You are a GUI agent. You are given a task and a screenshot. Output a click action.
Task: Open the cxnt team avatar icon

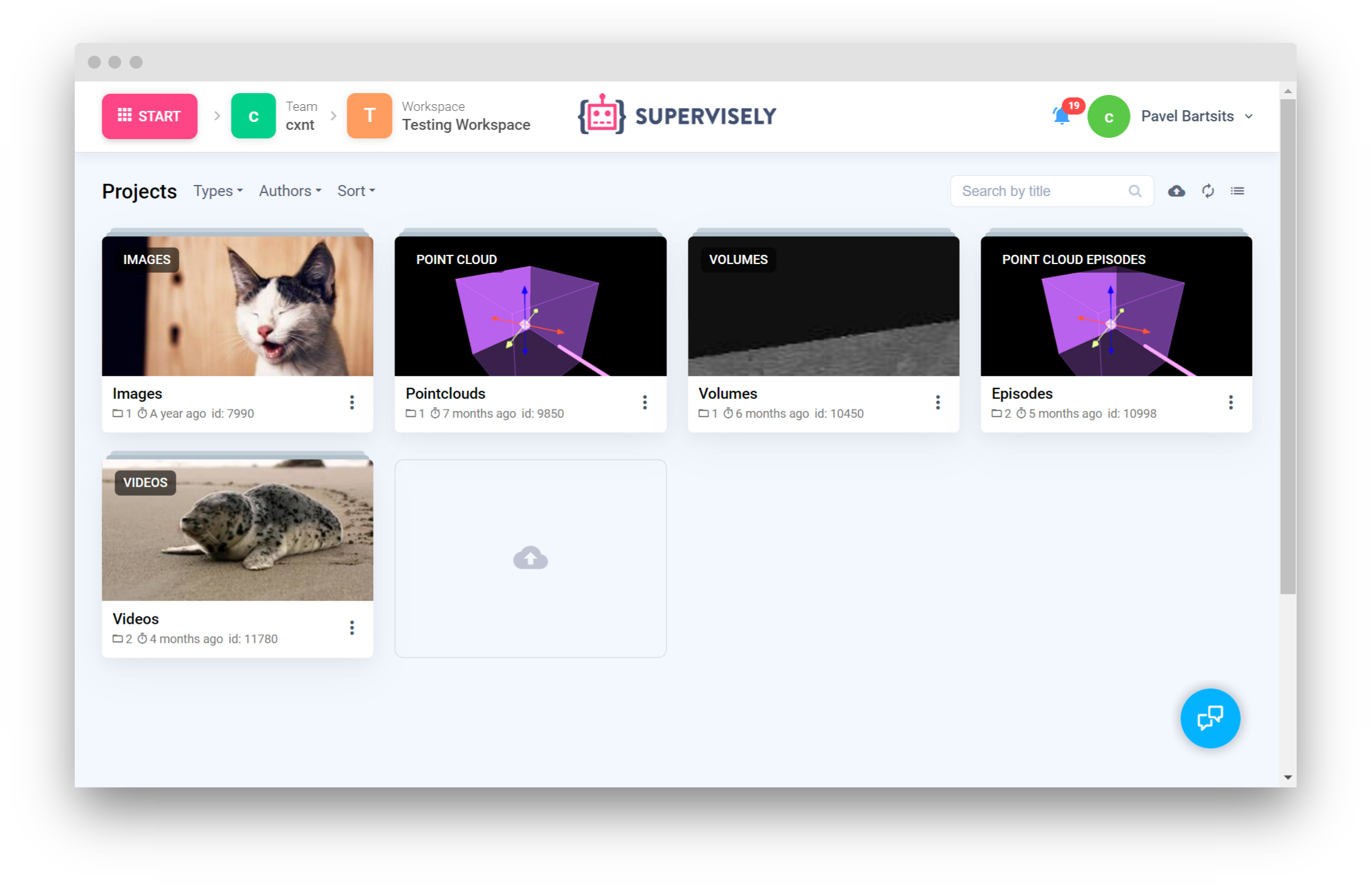coord(253,116)
